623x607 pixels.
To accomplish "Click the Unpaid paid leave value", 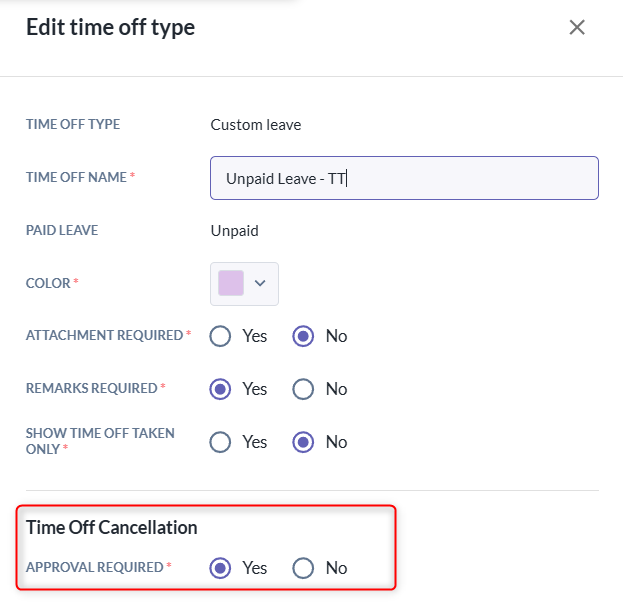I will tap(234, 231).
